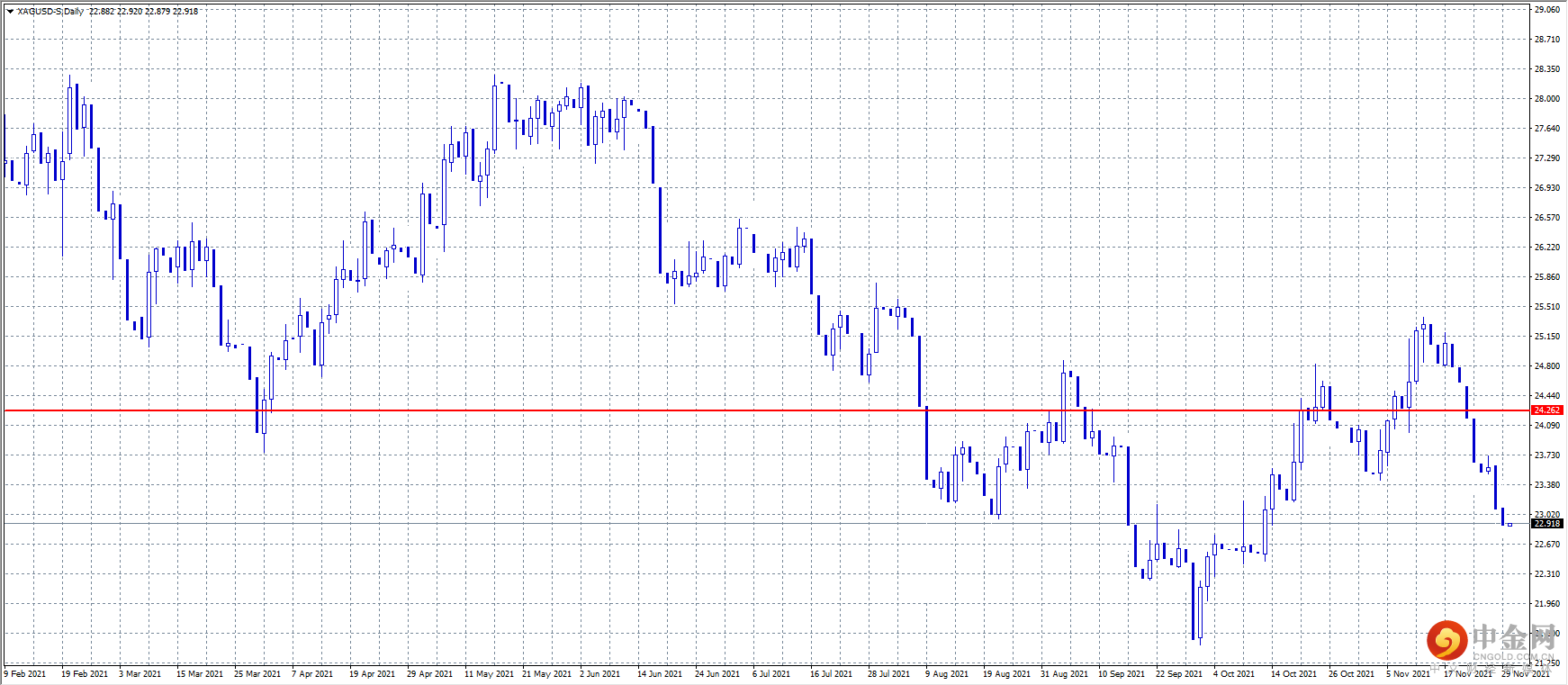Click the 26 Oct 2021 date label
Image resolution: width=1568 pixels, height=685 pixels.
[1352, 674]
